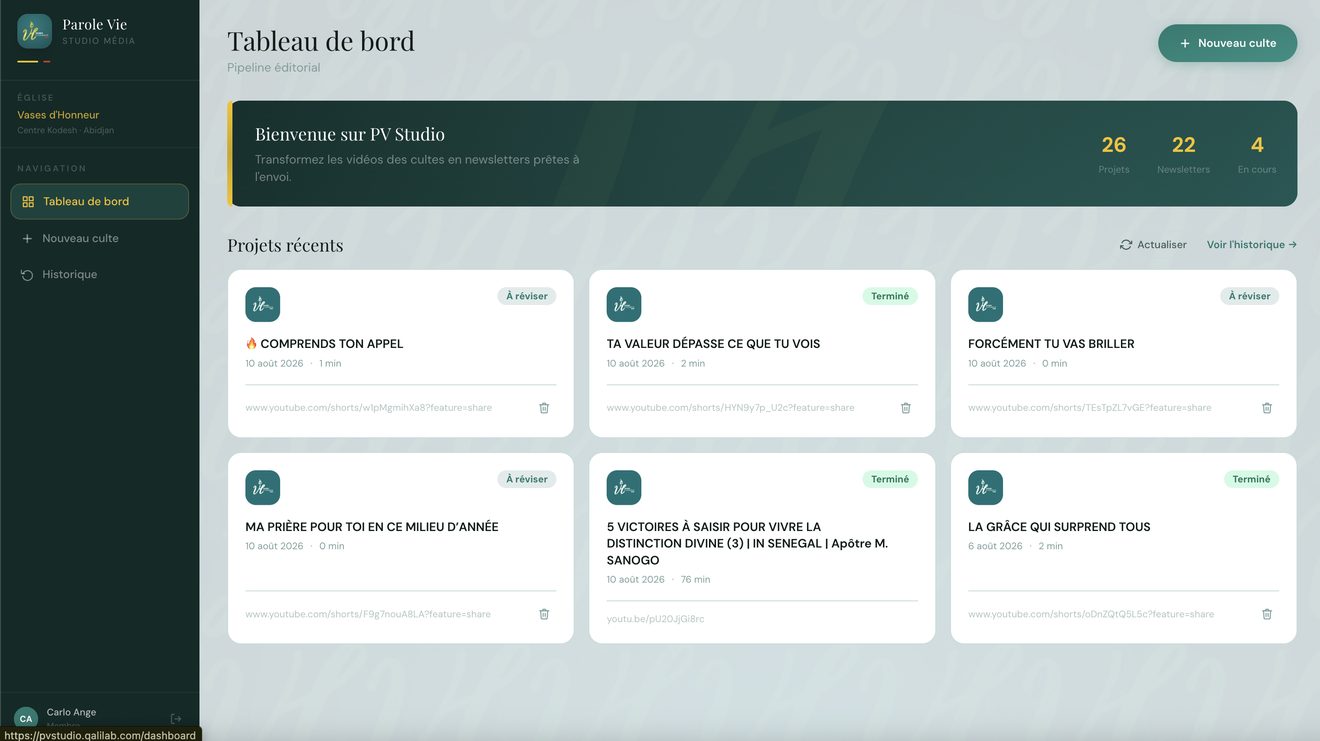
Task: Open TA VALEUR DÉPASSE CE QUE TU VOIS title
Action: 714,343
